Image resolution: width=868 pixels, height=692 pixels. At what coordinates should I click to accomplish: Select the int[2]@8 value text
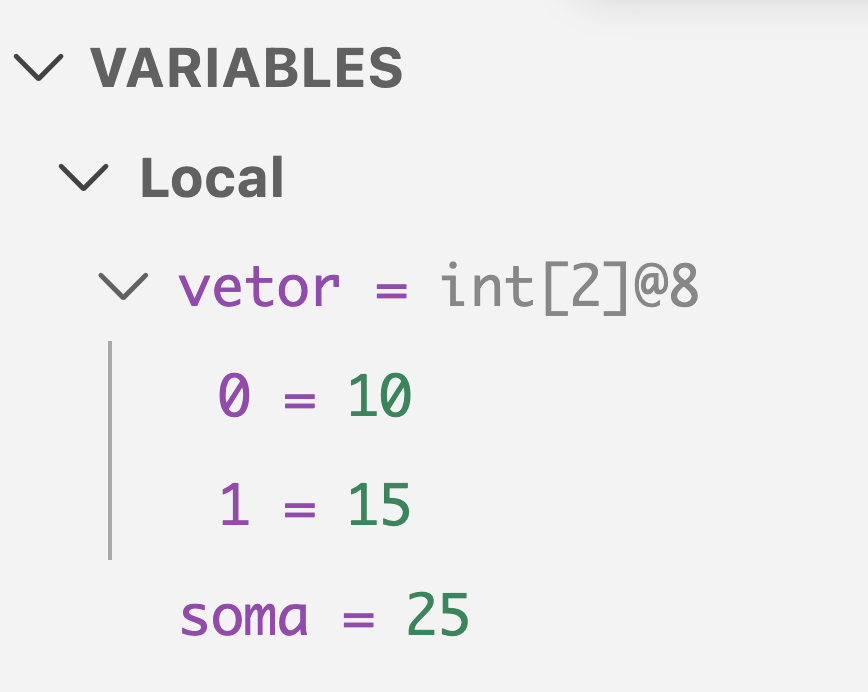[x=568, y=288]
